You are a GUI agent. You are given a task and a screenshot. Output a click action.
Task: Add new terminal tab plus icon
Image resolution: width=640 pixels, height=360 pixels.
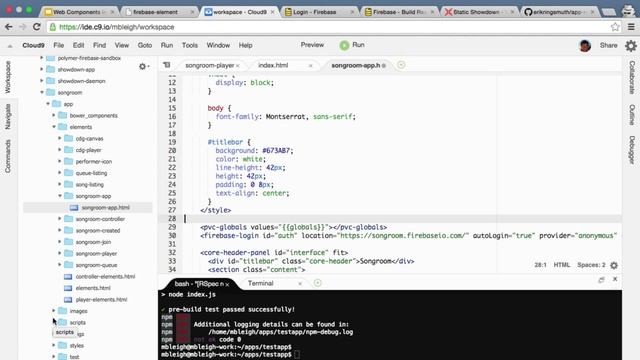click(x=318, y=283)
